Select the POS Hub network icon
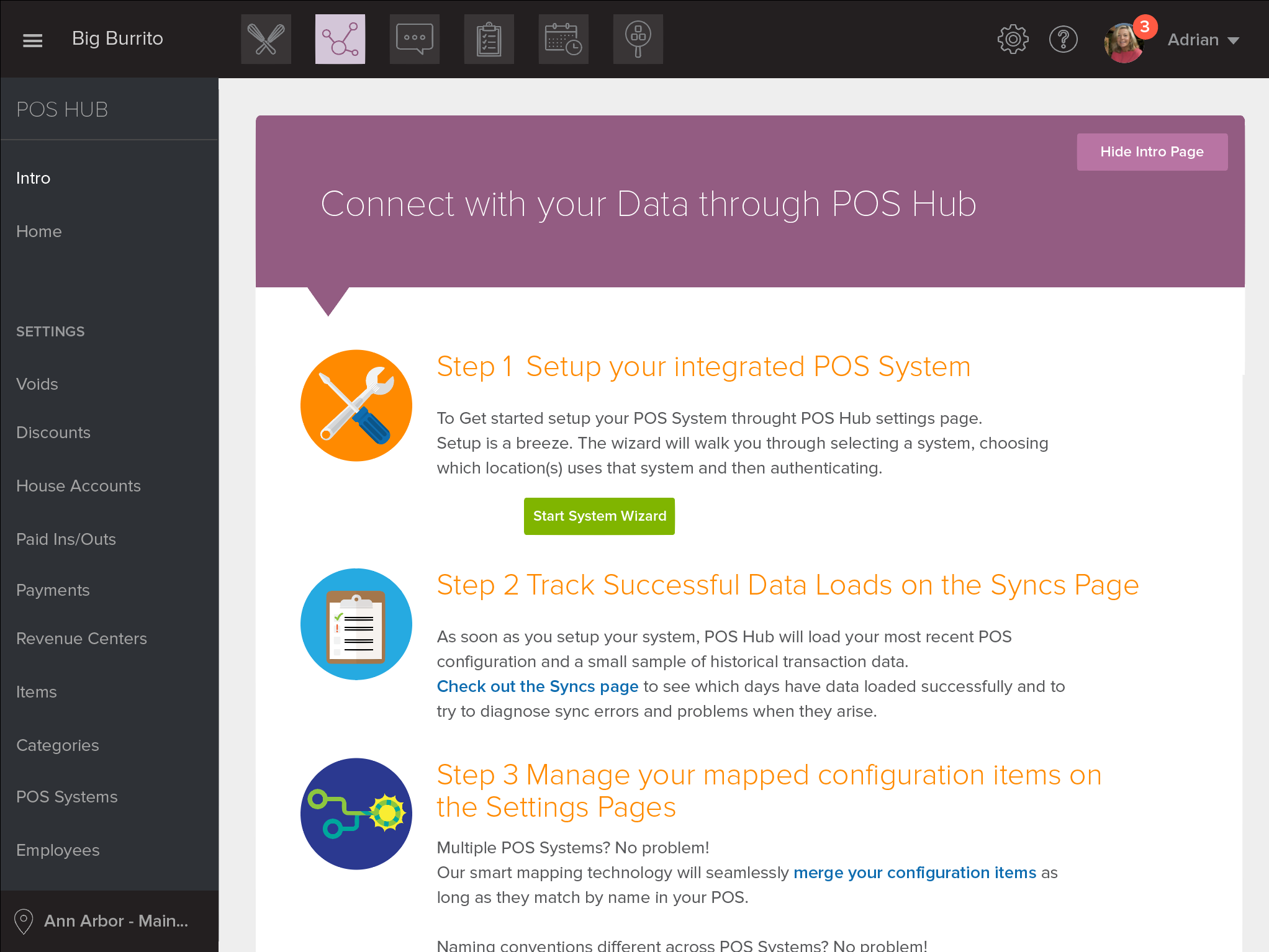The height and width of the screenshot is (952, 1269). [x=340, y=39]
